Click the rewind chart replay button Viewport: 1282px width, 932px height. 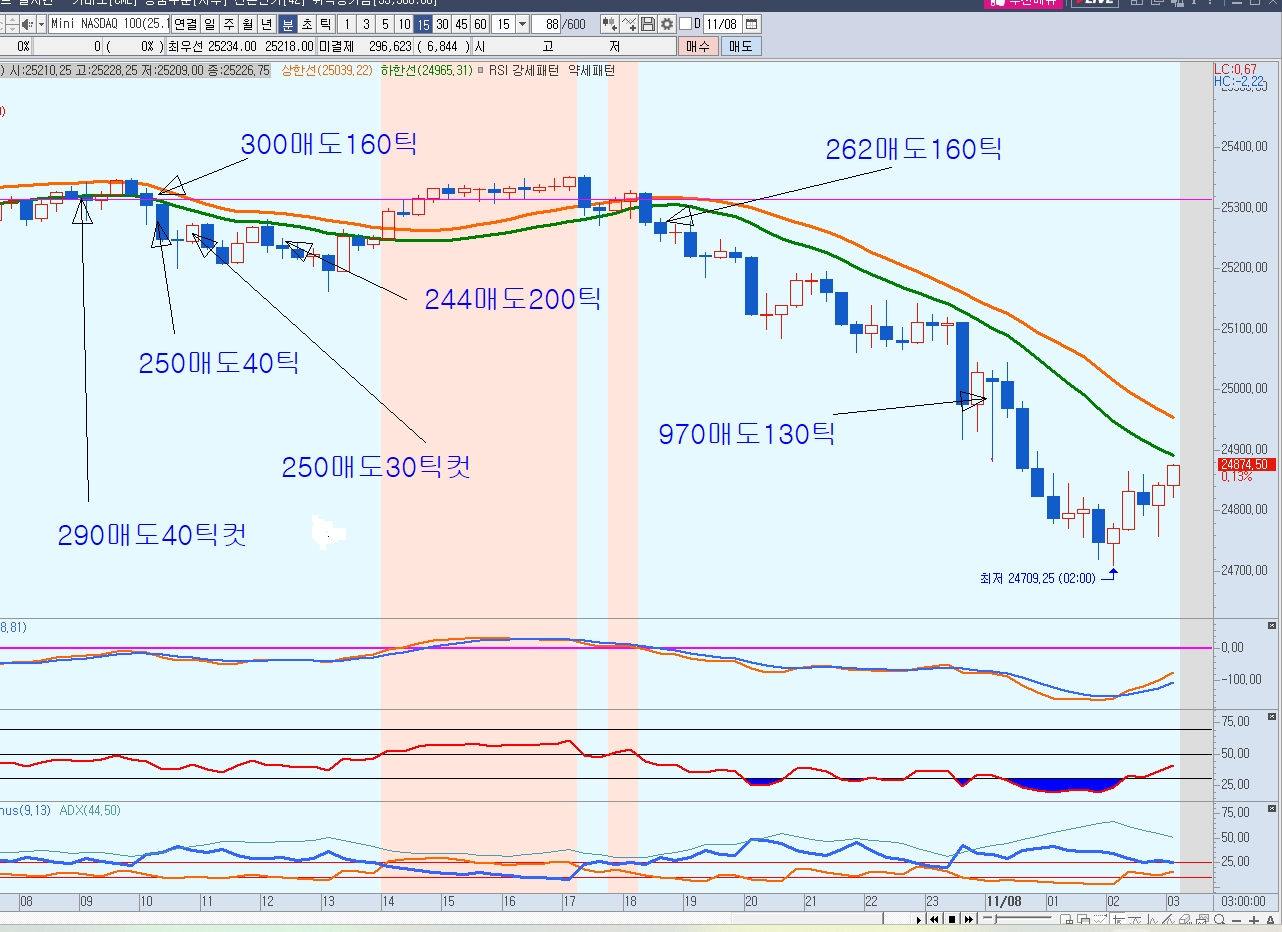click(x=934, y=919)
